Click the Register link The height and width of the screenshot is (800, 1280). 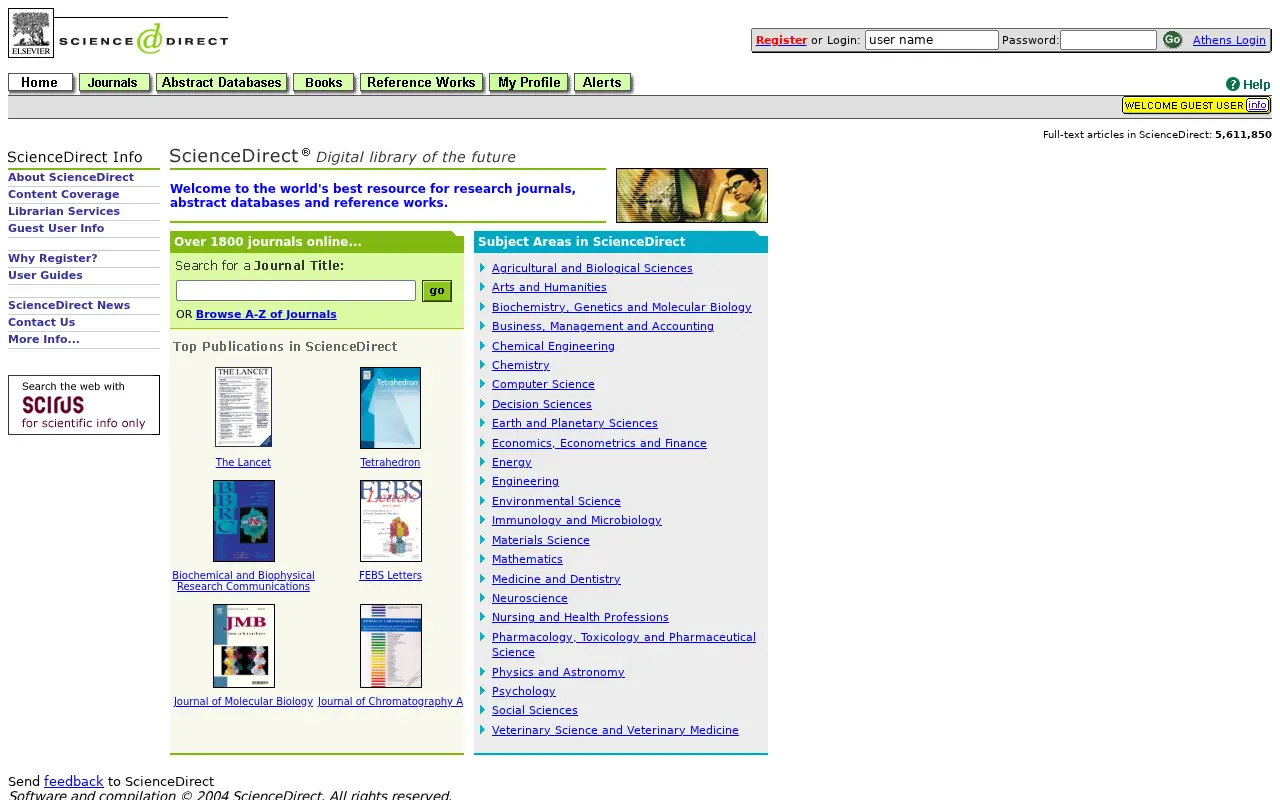tap(781, 40)
